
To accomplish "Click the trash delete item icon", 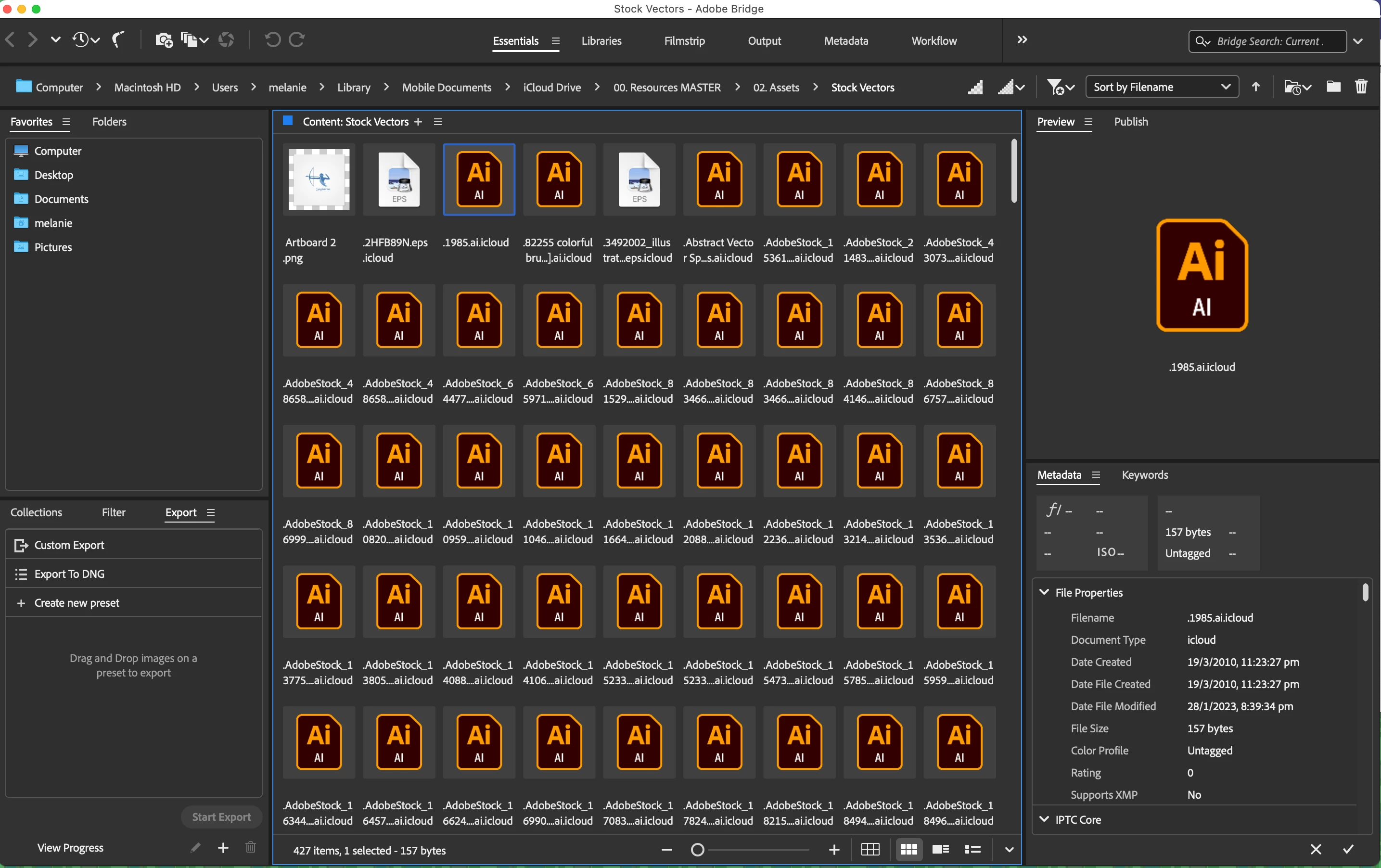I will [x=1360, y=87].
